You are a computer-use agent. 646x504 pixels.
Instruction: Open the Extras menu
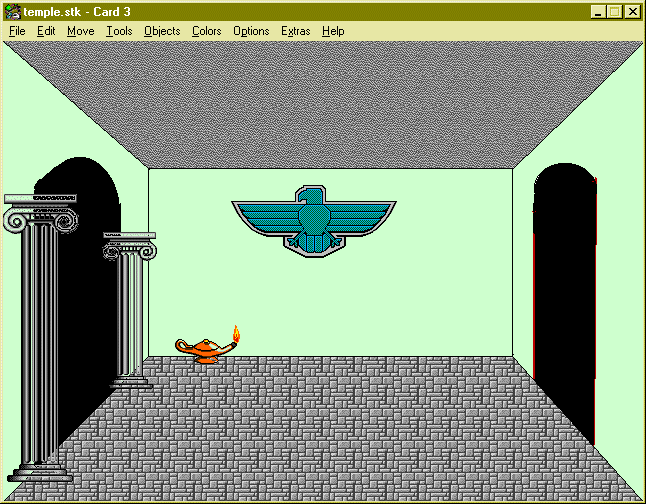coord(295,31)
